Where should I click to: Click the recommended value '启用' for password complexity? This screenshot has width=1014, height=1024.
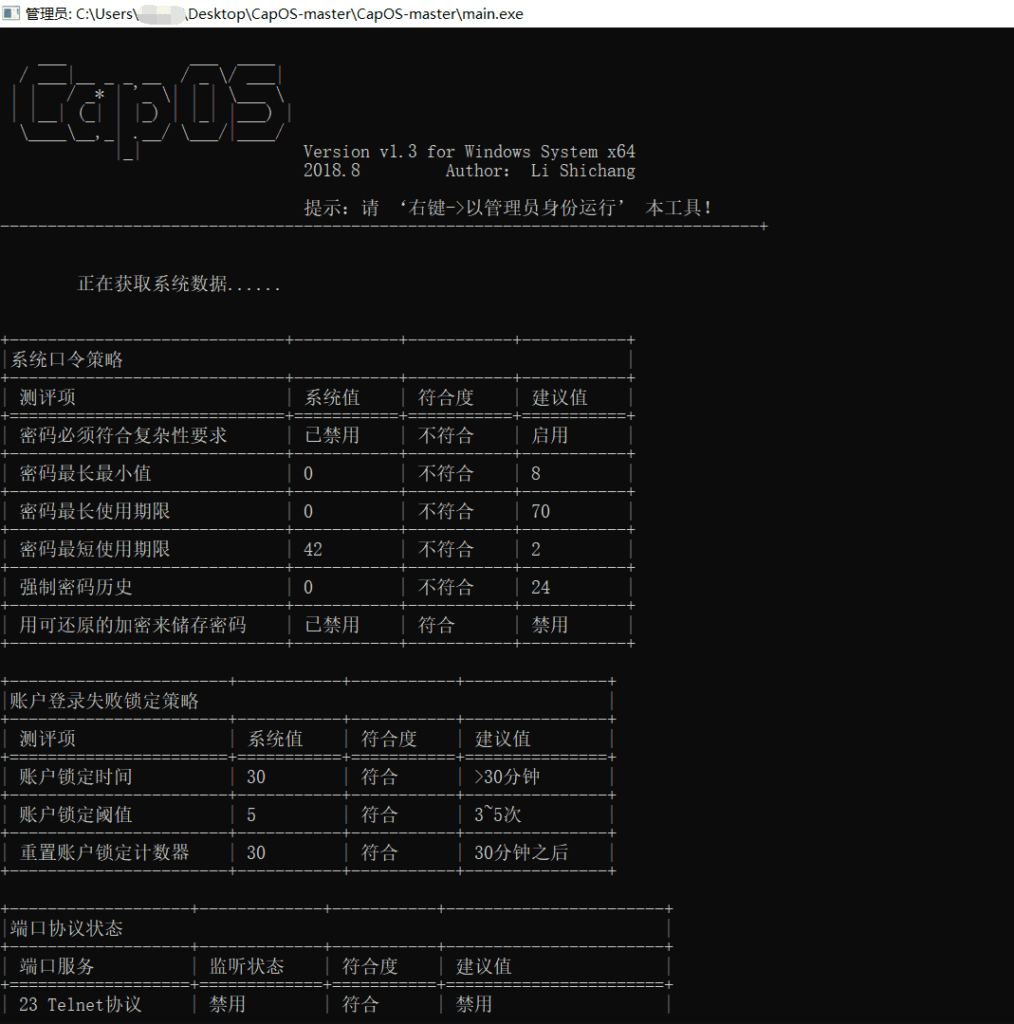point(550,436)
